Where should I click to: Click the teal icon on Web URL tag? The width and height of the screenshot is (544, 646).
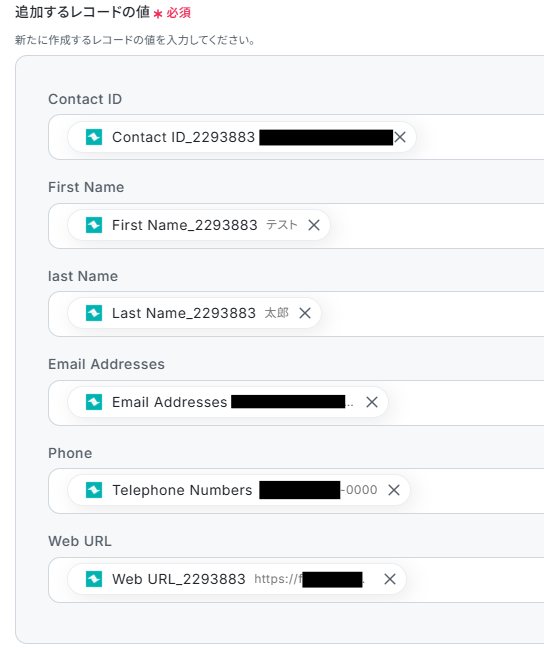pyautogui.click(x=94, y=579)
